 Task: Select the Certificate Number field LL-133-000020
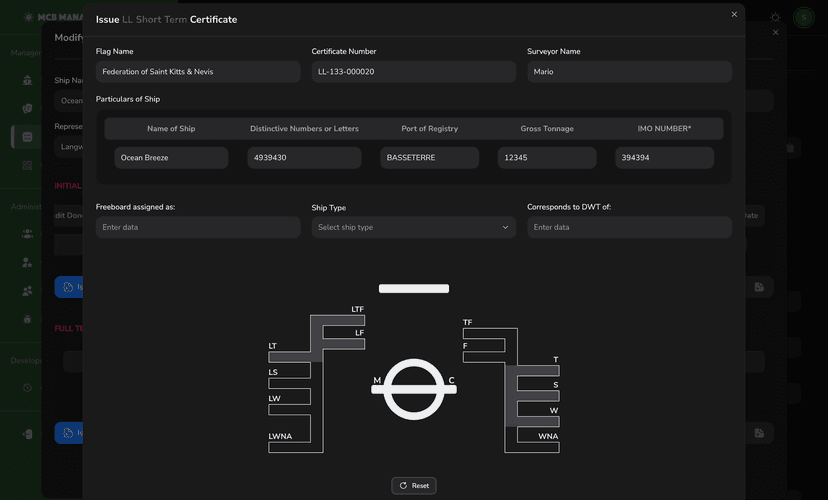(413, 72)
